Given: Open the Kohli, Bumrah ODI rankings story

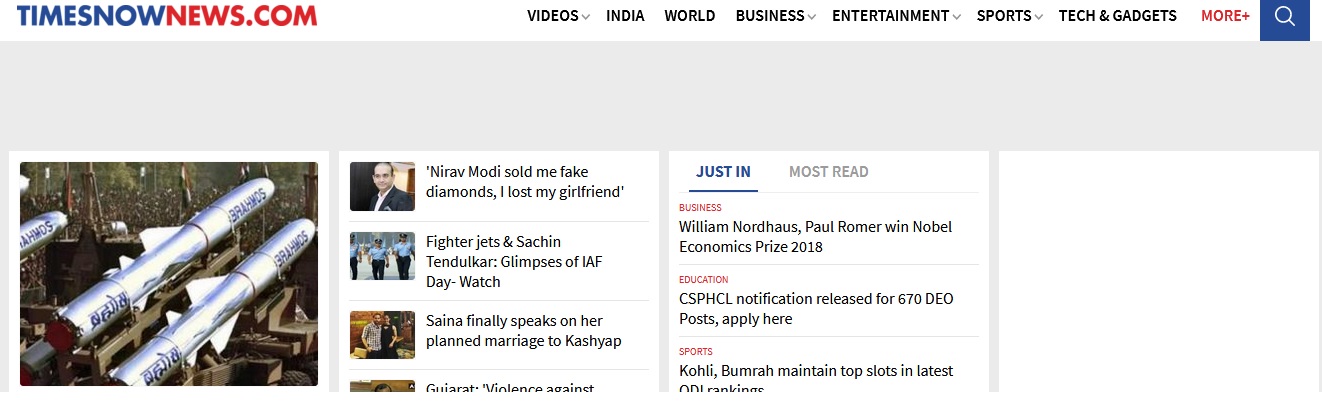Looking at the screenshot, I should [816, 371].
